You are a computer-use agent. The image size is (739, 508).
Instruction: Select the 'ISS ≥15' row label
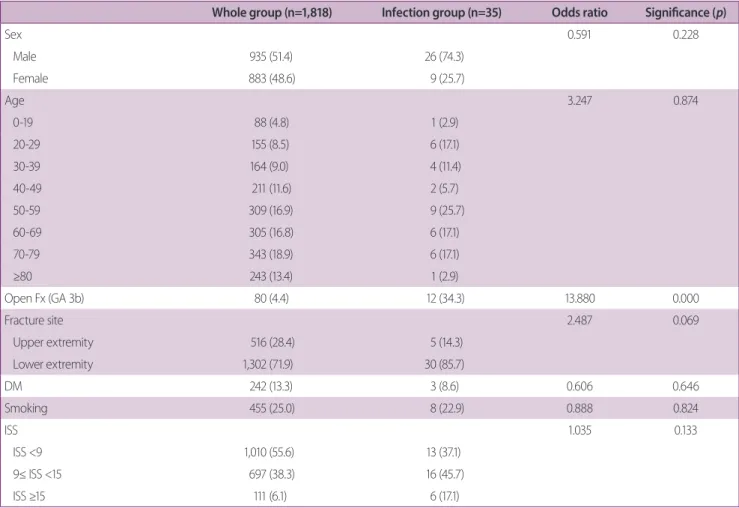pyautogui.click(x=29, y=496)
